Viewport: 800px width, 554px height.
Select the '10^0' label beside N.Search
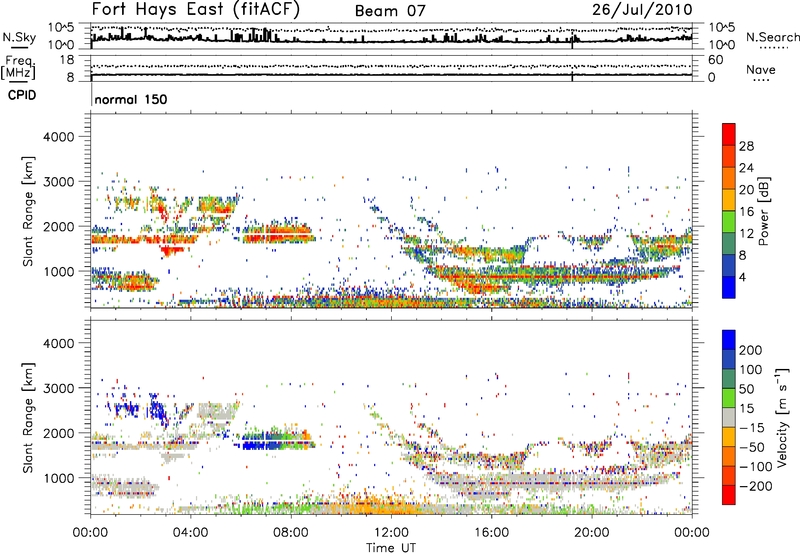(x=721, y=45)
